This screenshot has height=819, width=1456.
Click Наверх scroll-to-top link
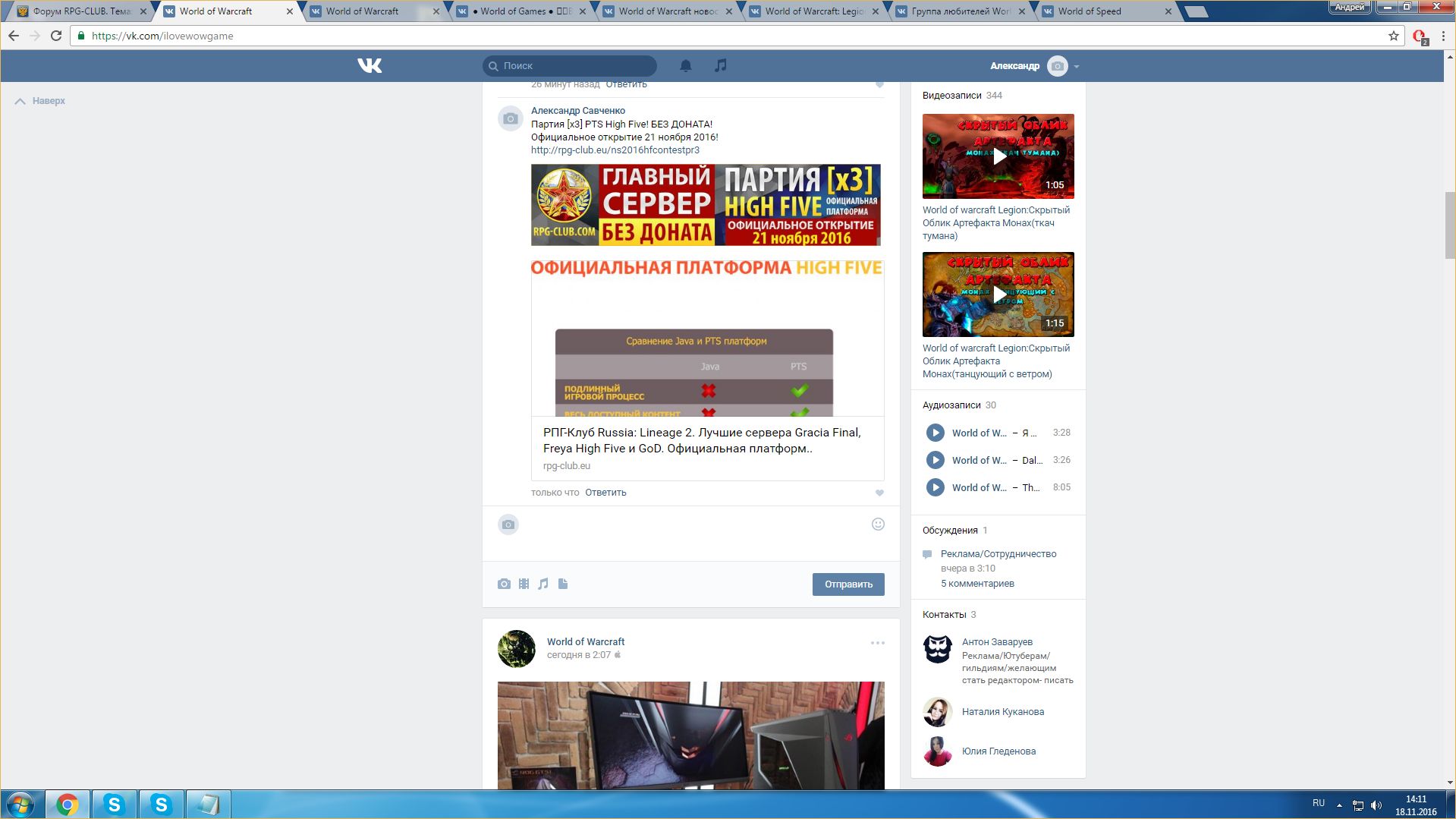[x=41, y=101]
